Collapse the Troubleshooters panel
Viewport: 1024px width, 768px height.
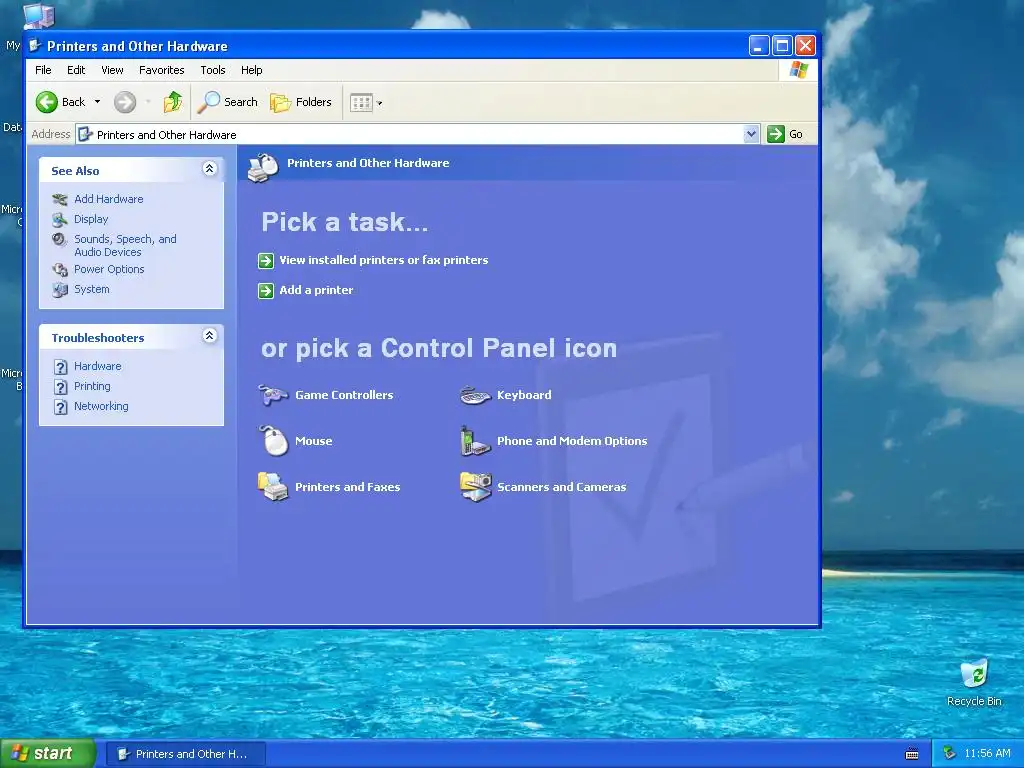(x=210, y=336)
